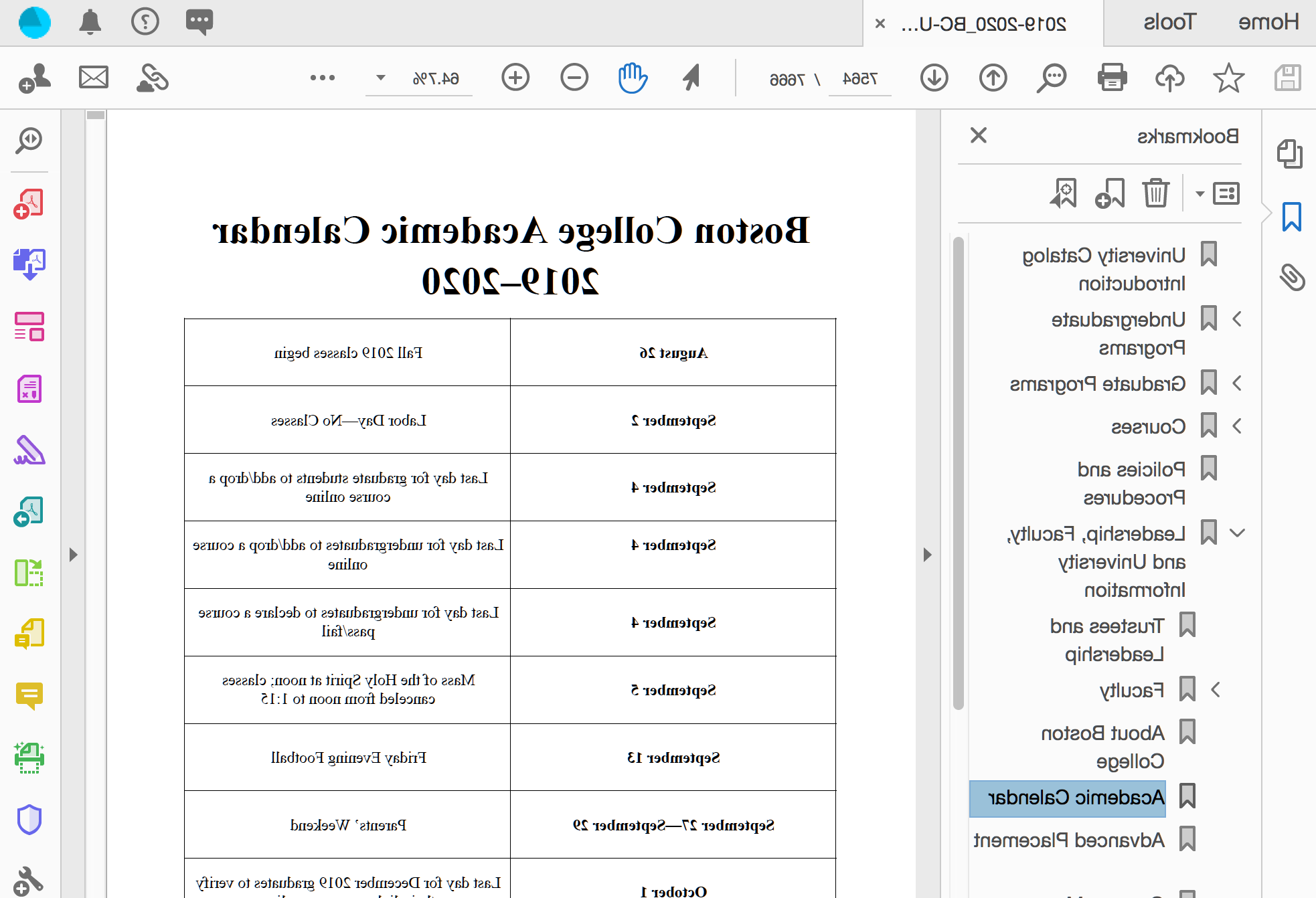The width and height of the screenshot is (1316, 898).
Task: Close the 2019-2020_BC-U document tab
Action: click(x=880, y=24)
